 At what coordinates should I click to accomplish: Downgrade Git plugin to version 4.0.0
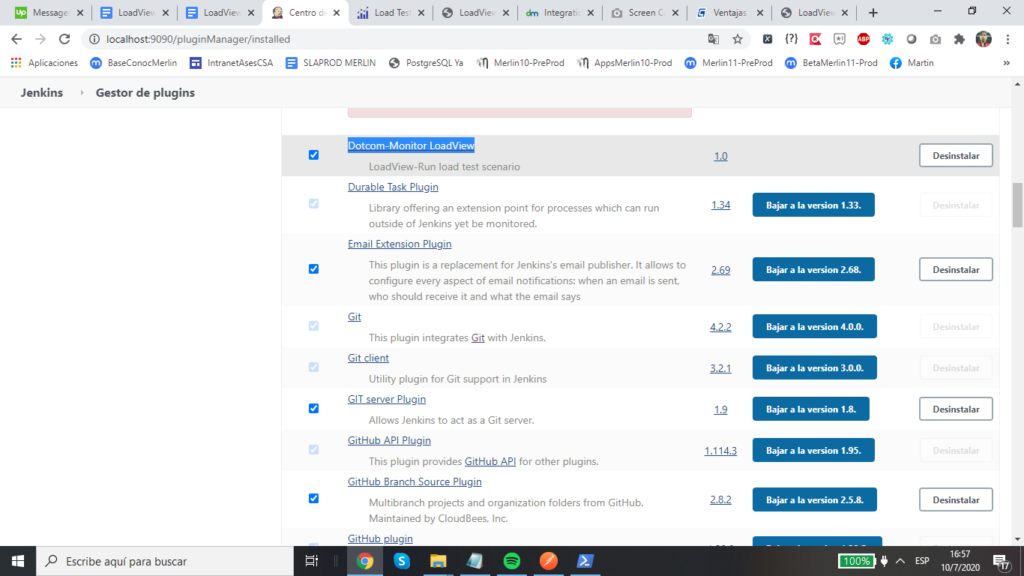(x=814, y=327)
